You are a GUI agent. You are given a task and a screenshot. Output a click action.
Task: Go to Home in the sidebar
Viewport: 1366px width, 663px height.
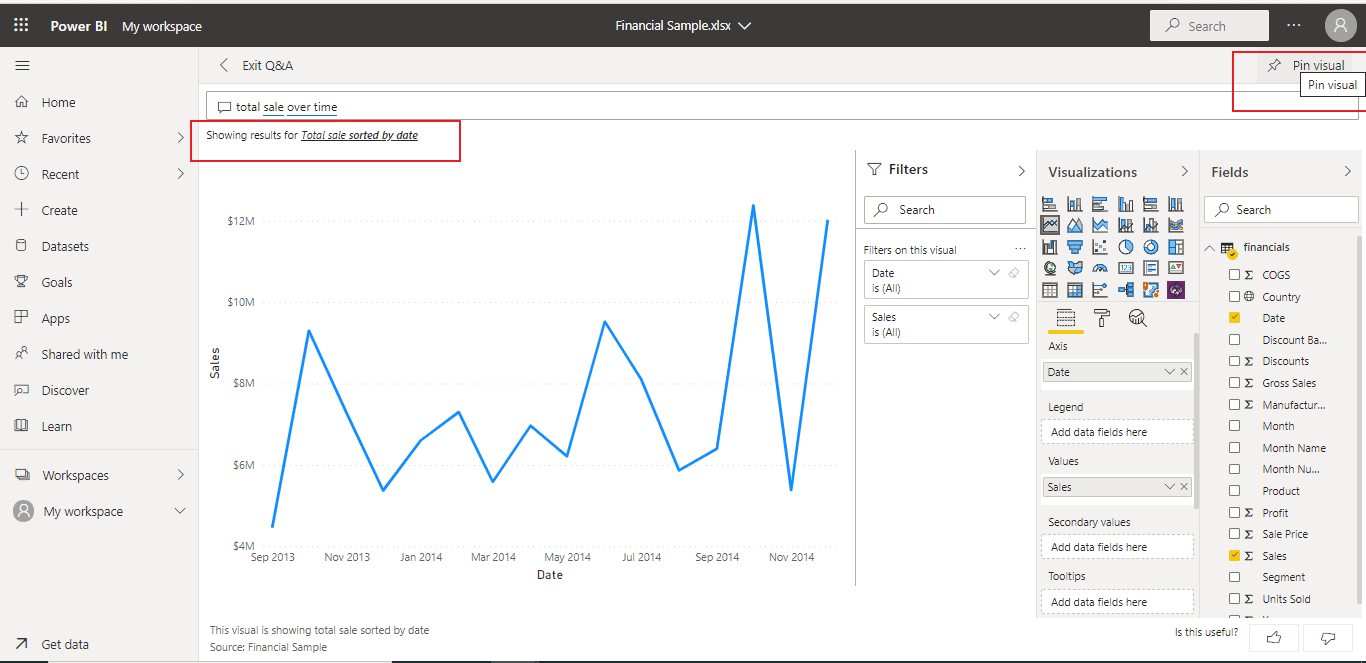click(58, 102)
